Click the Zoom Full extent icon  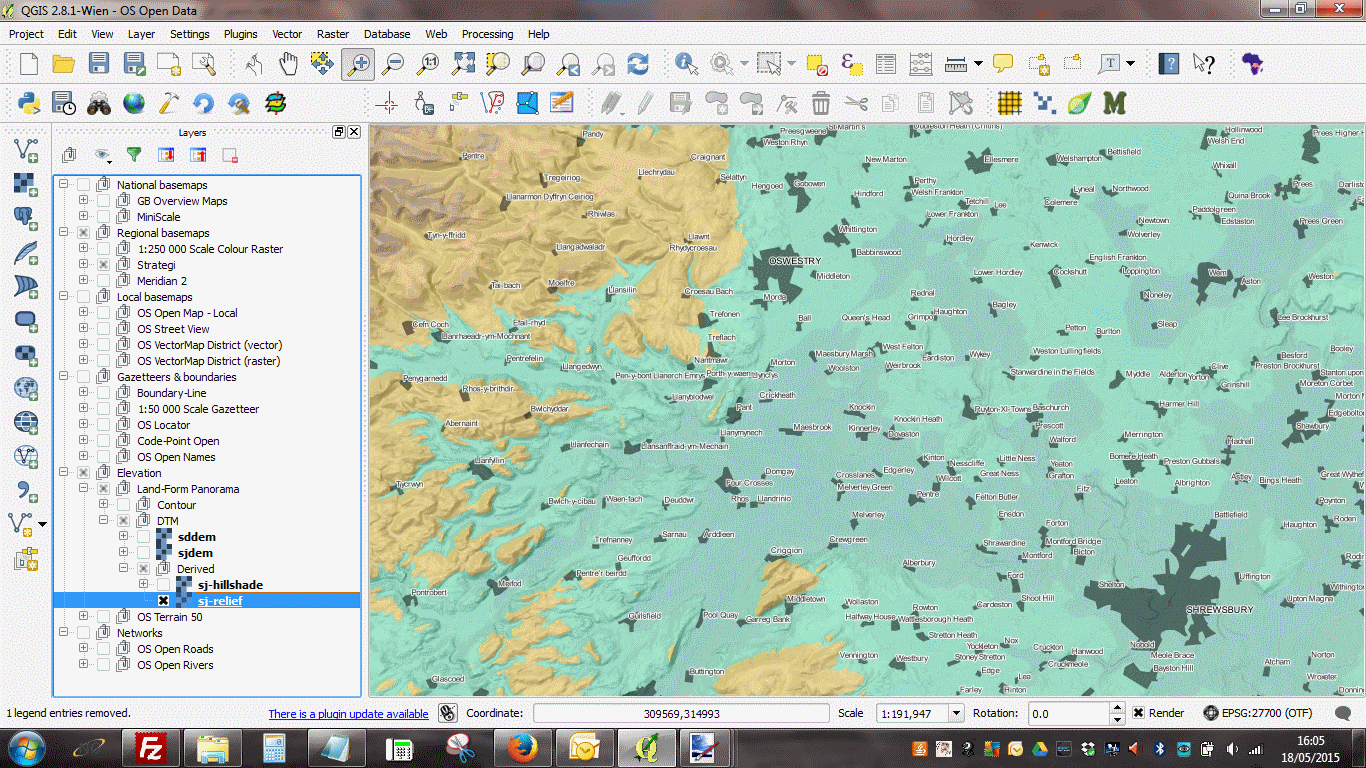463,64
